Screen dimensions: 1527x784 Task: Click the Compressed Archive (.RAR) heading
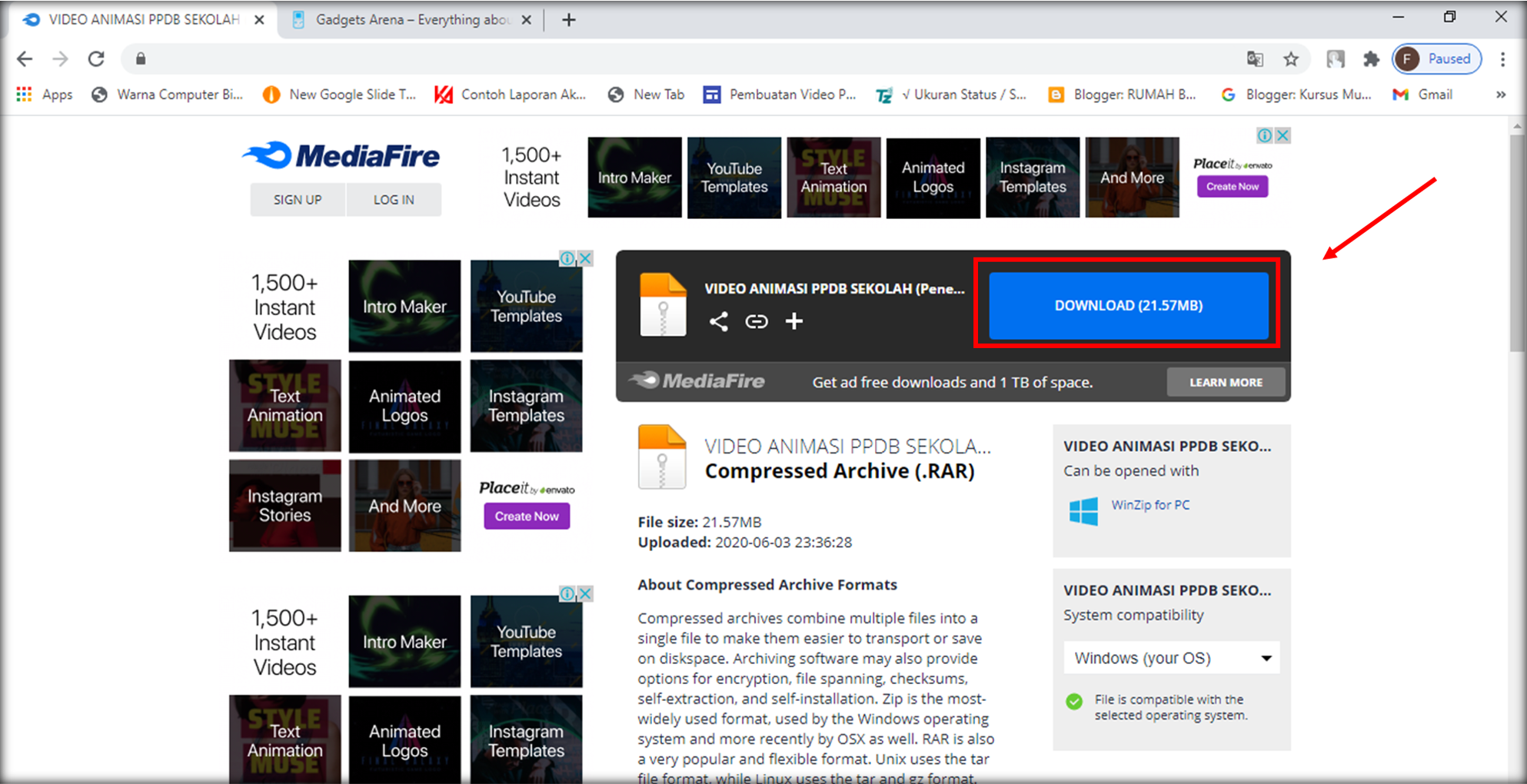pos(840,471)
